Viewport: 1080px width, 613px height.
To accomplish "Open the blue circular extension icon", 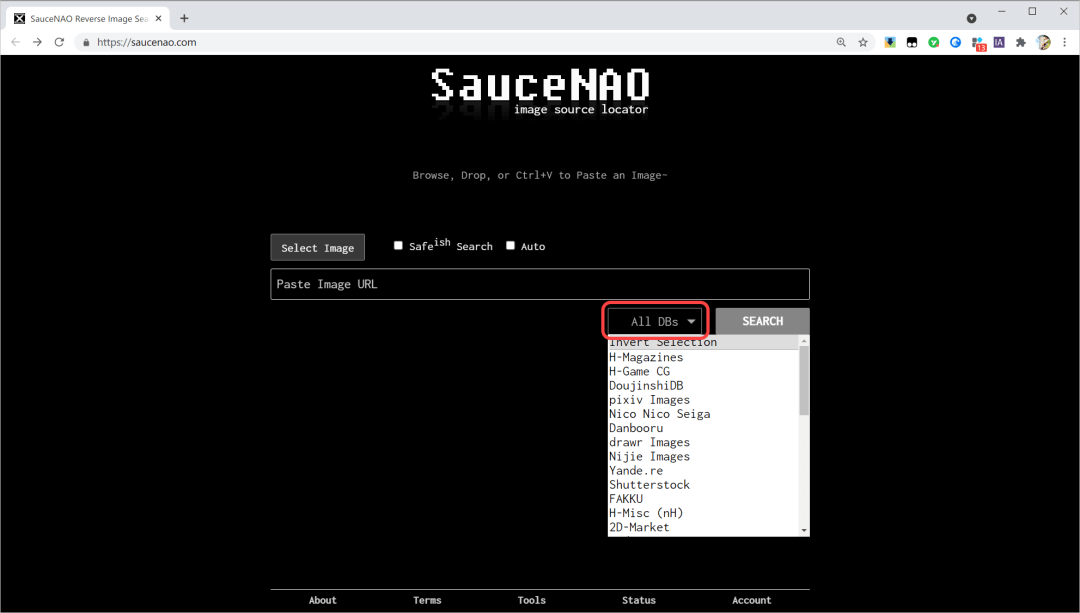I will 955,42.
